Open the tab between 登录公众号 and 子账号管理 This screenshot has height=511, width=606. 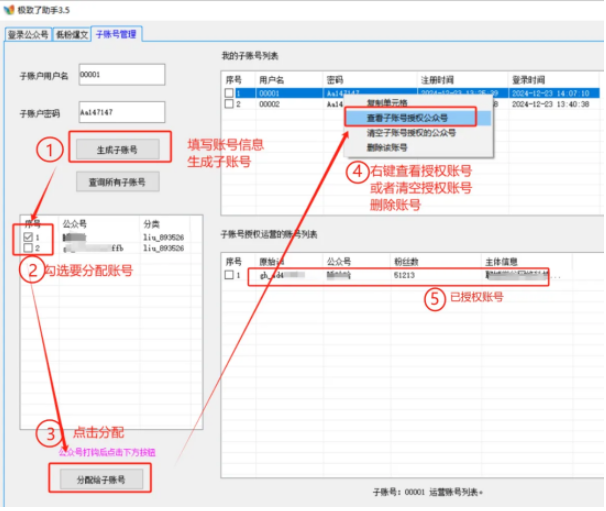coord(71,34)
